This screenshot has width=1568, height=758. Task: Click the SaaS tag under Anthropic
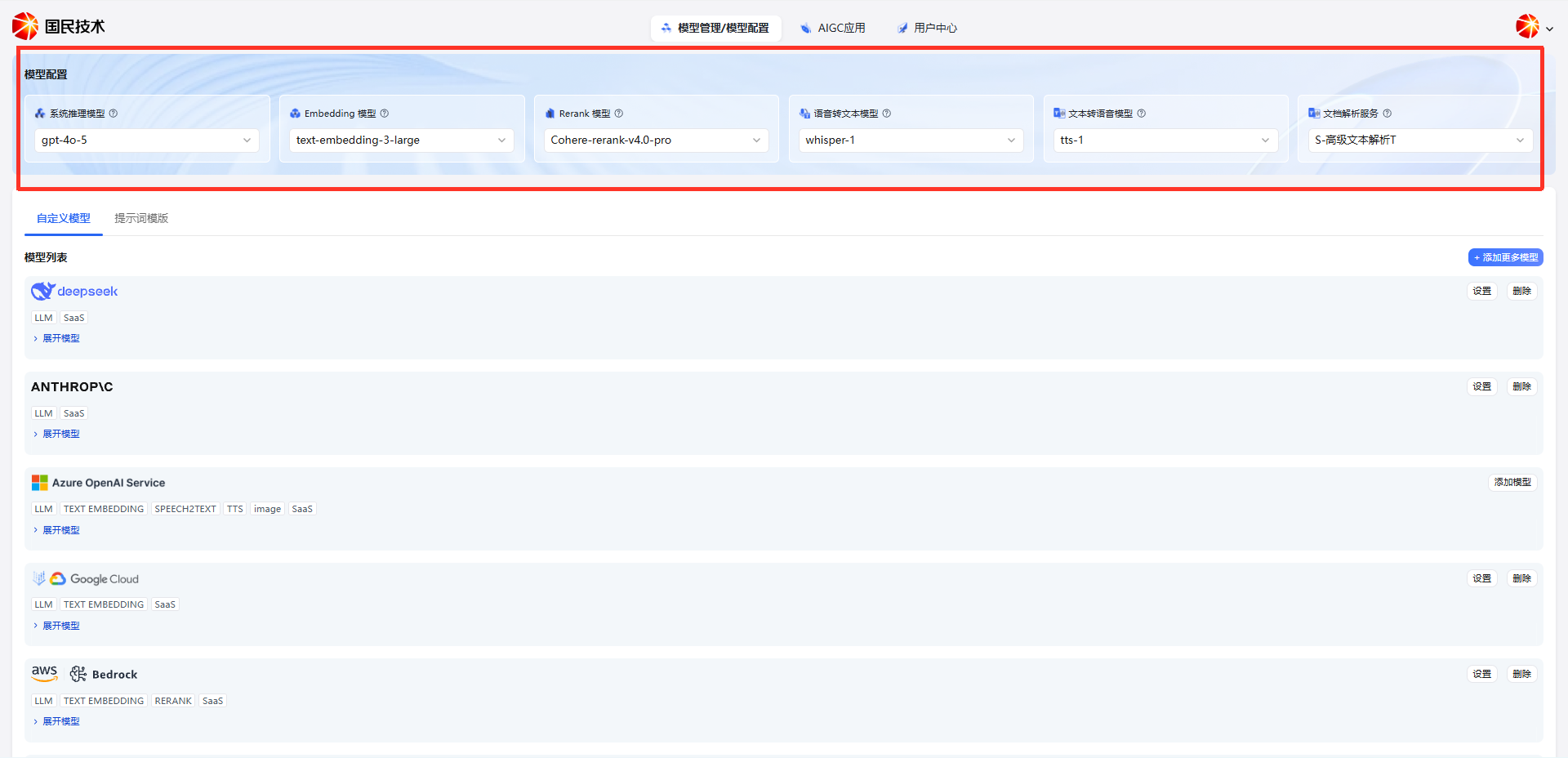[x=74, y=413]
